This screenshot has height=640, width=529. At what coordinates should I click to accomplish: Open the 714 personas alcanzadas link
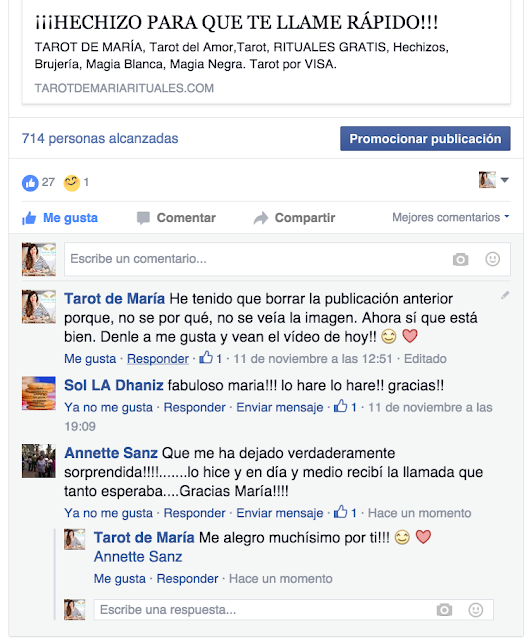(100, 139)
